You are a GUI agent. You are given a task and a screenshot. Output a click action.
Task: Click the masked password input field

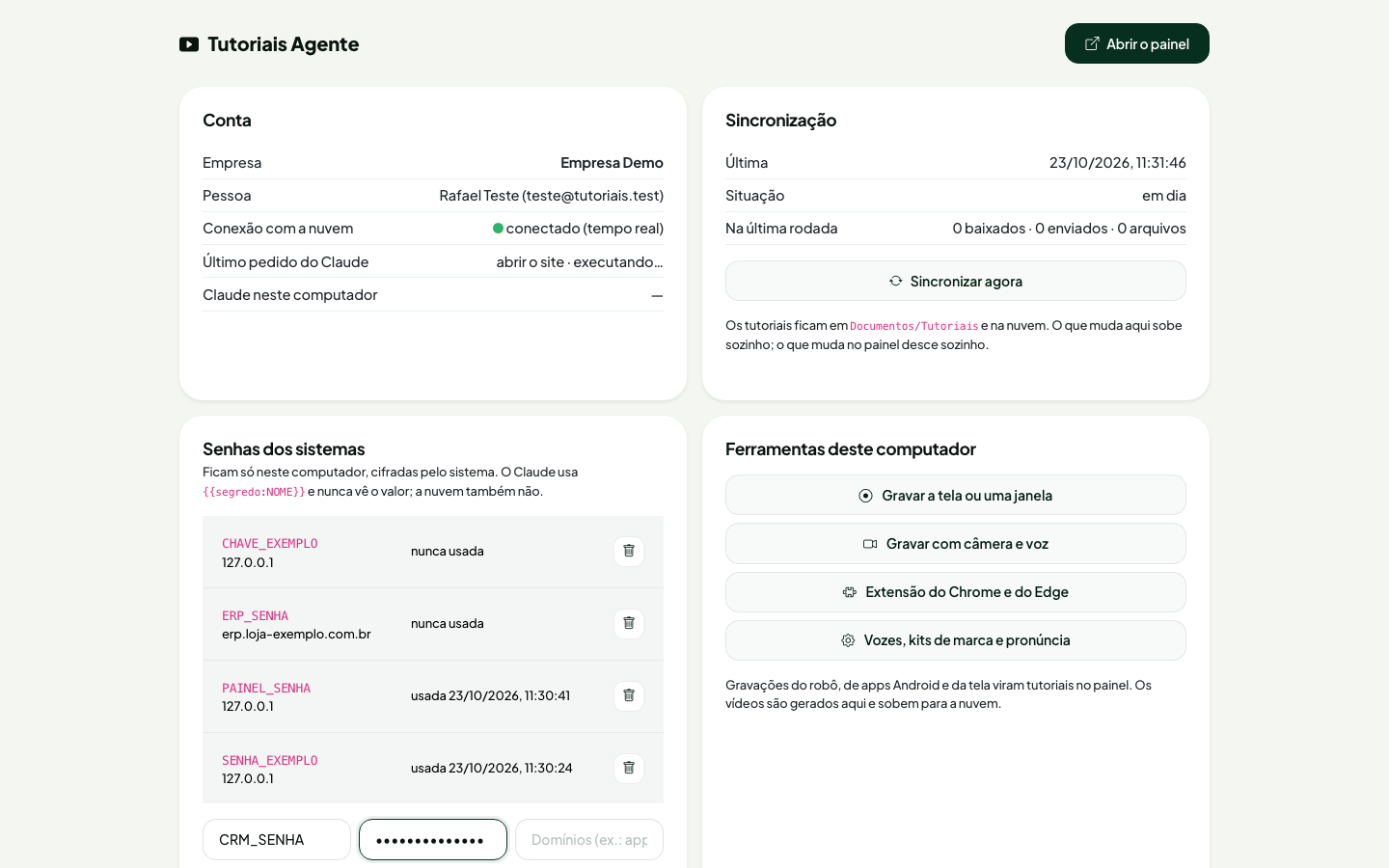coord(433,839)
